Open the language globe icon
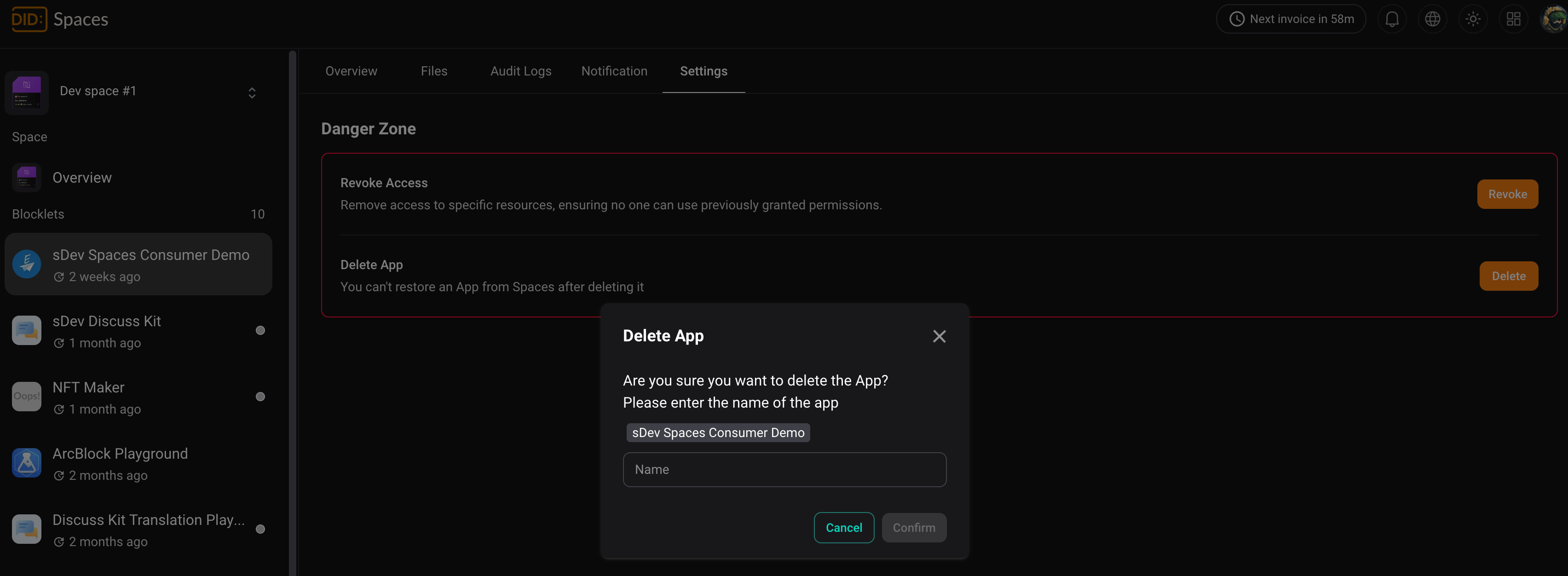The width and height of the screenshot is (1568, 576). tap(1432, 19)
